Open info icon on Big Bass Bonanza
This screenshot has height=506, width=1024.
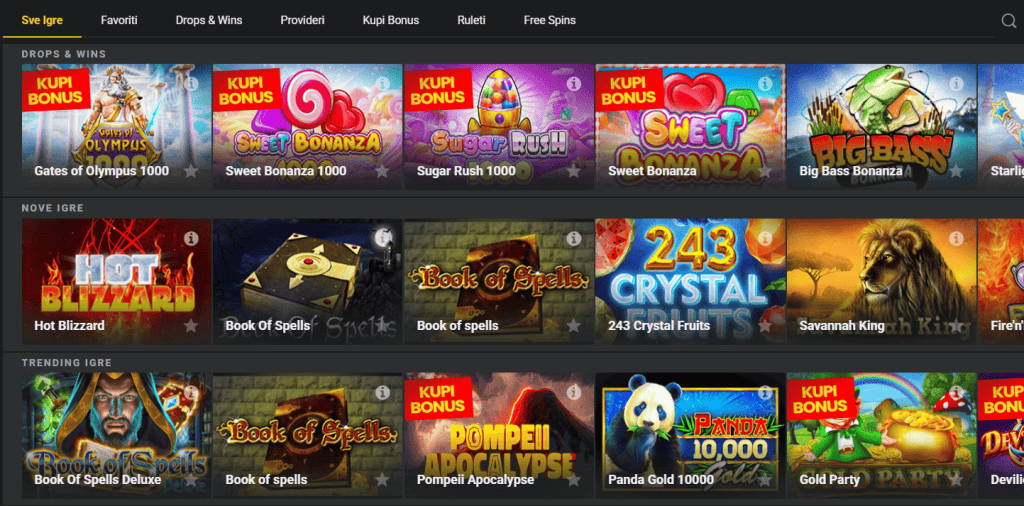[x=956, y=84]
